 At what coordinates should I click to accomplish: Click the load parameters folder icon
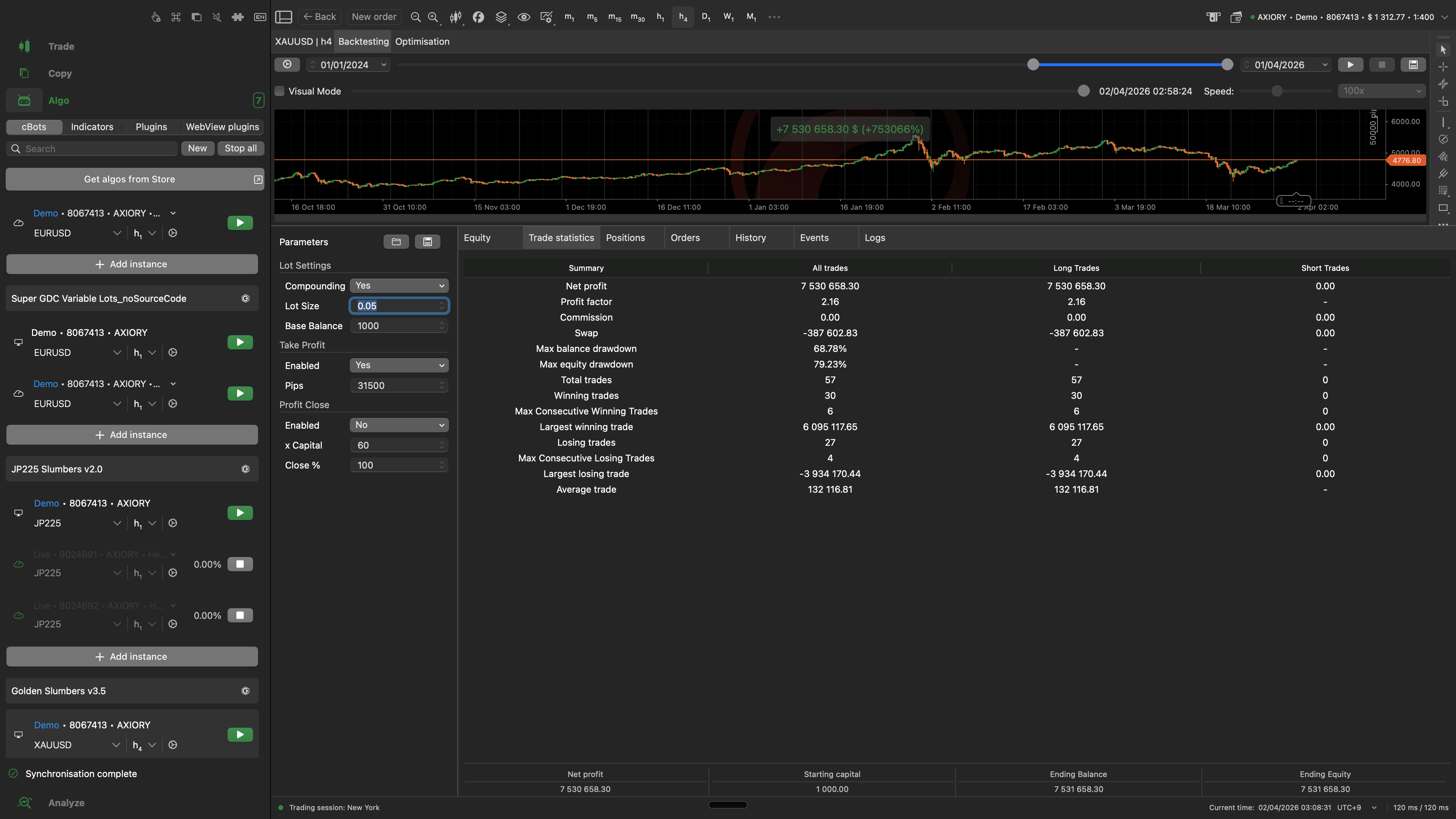(x=396, y=242)
